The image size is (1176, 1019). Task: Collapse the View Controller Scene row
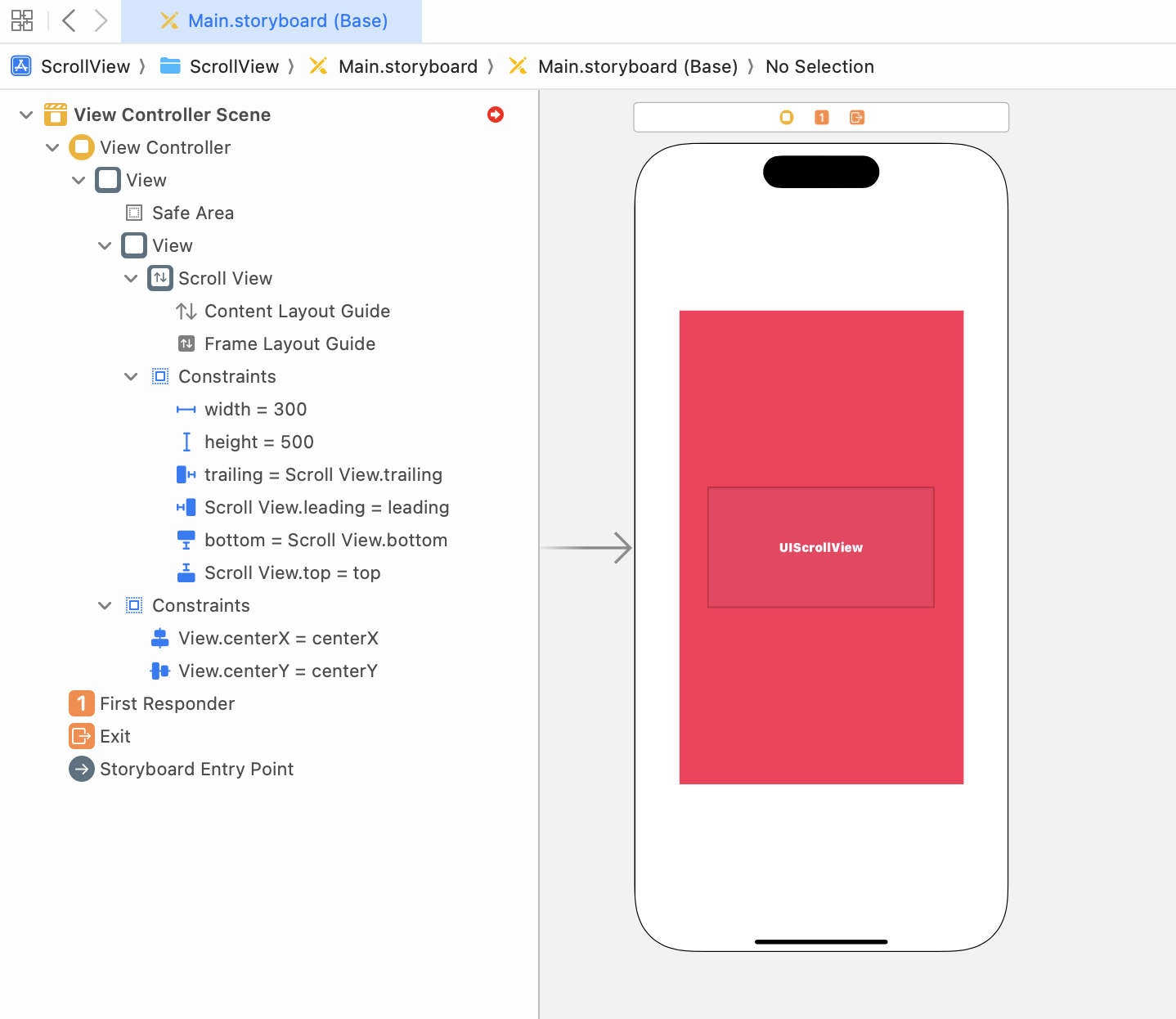point(26,114)
